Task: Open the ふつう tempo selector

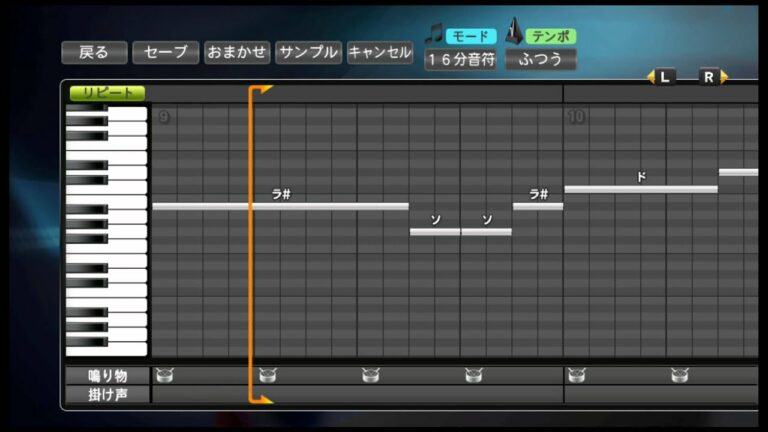Action: pyautogui.click(x=540, y=59)
